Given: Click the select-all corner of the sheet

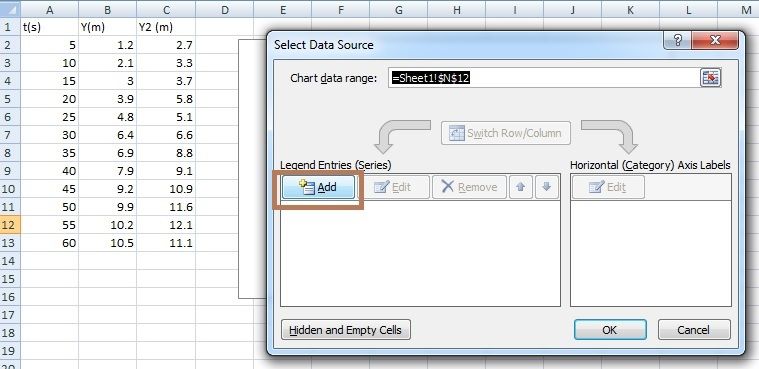Looking at the screenshot, I should (10, 9).
